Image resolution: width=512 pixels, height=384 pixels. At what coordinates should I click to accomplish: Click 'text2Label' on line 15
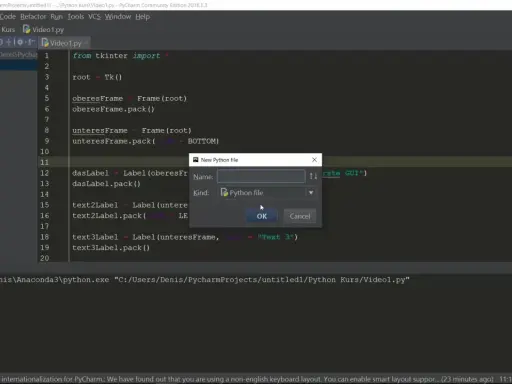click(95, 205)
